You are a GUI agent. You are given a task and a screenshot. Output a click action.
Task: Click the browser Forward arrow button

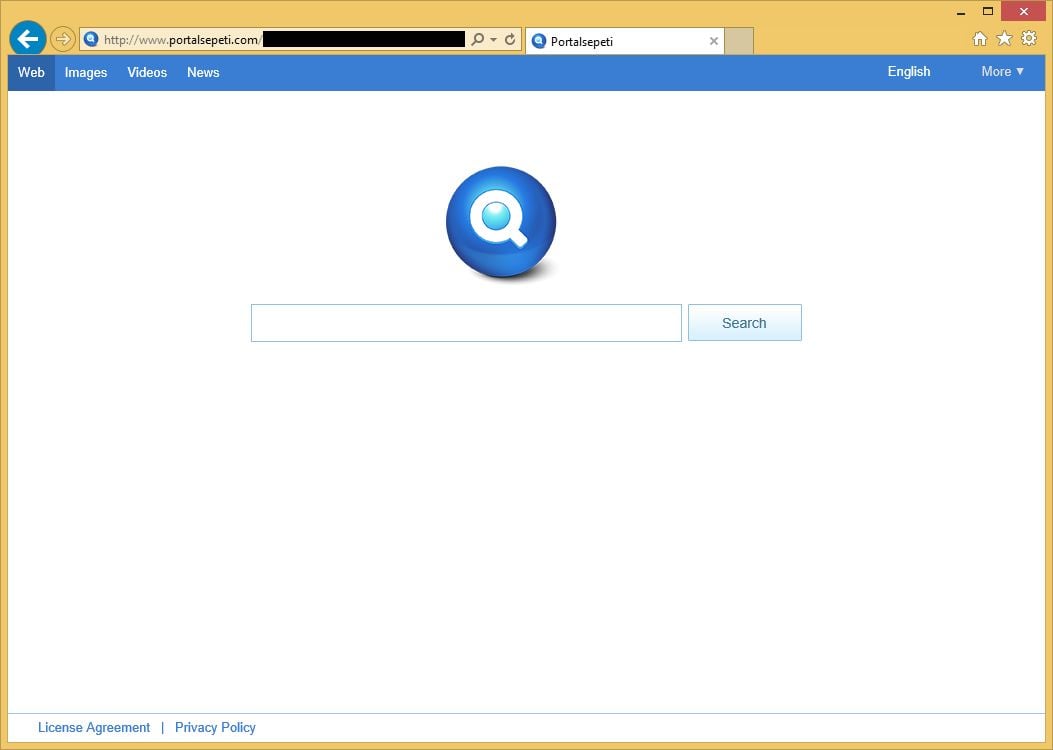pyautogui.click(x=62, y=40)
